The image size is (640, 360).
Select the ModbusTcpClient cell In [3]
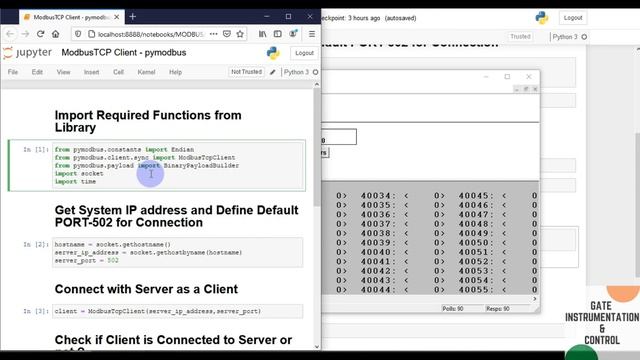click(177, 311)
